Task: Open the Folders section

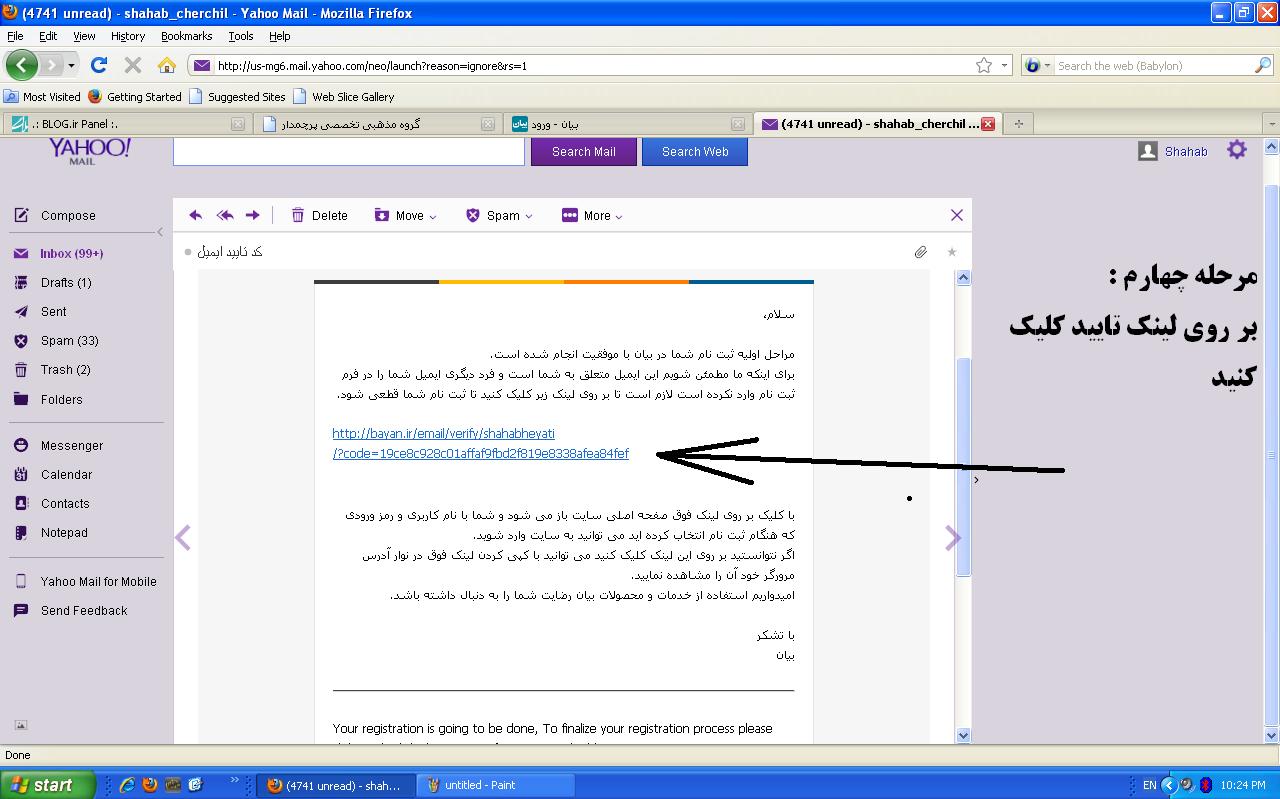Action: 62,400
